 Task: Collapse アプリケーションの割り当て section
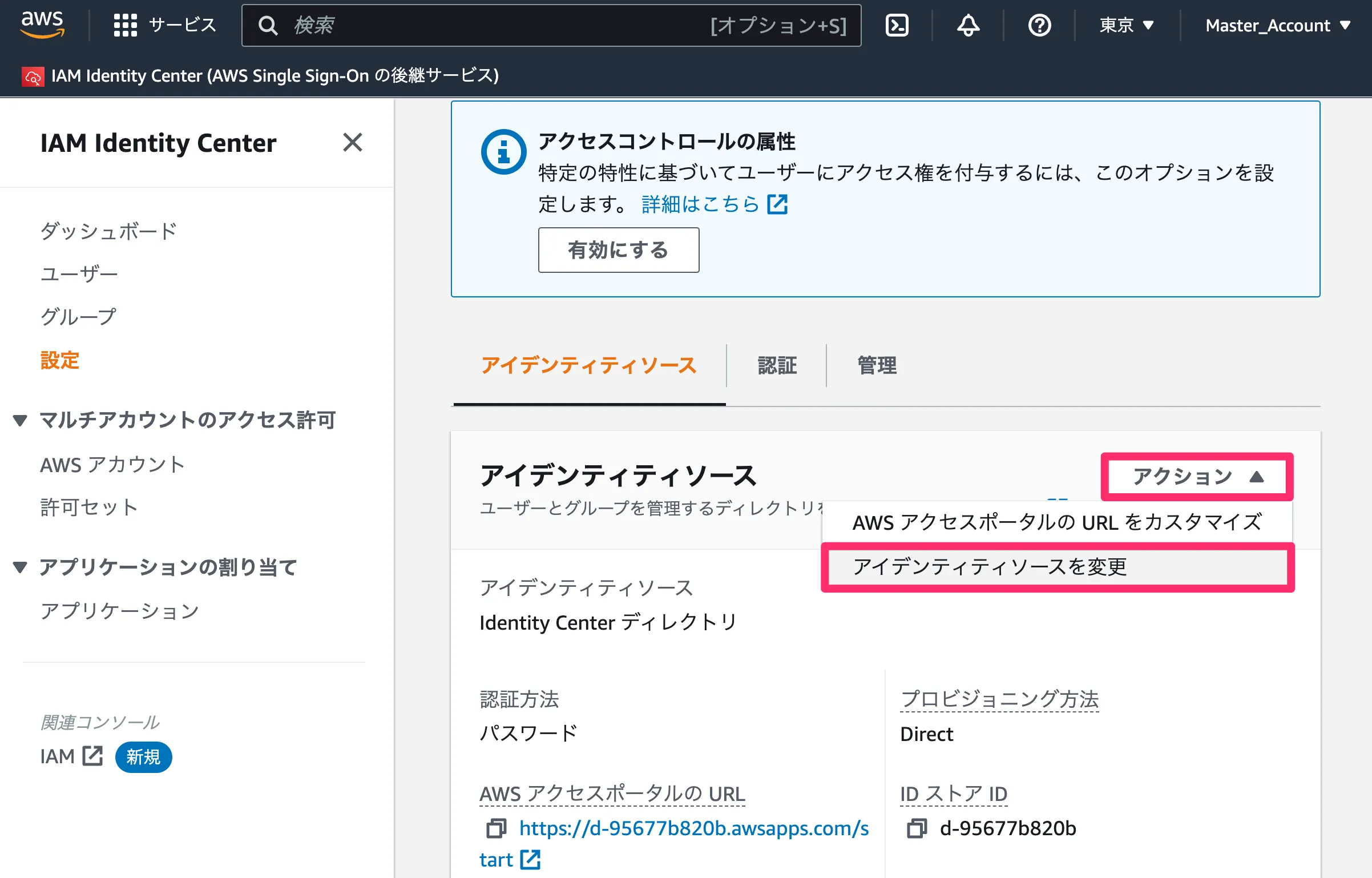[x=21, y=567]
